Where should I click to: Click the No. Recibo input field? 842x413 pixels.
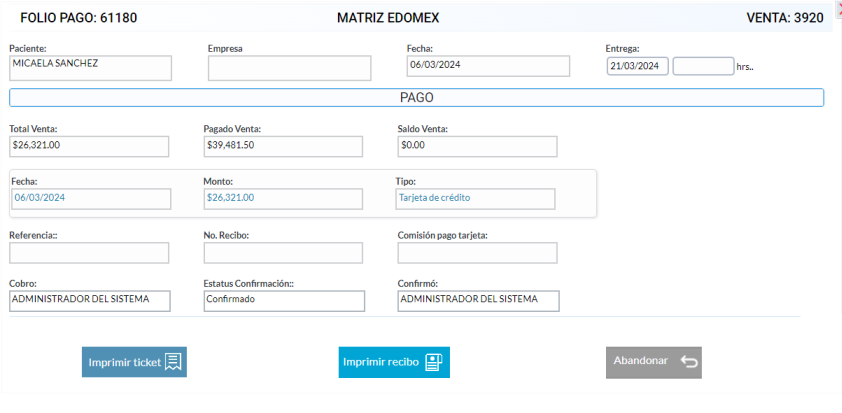(283, 253)
